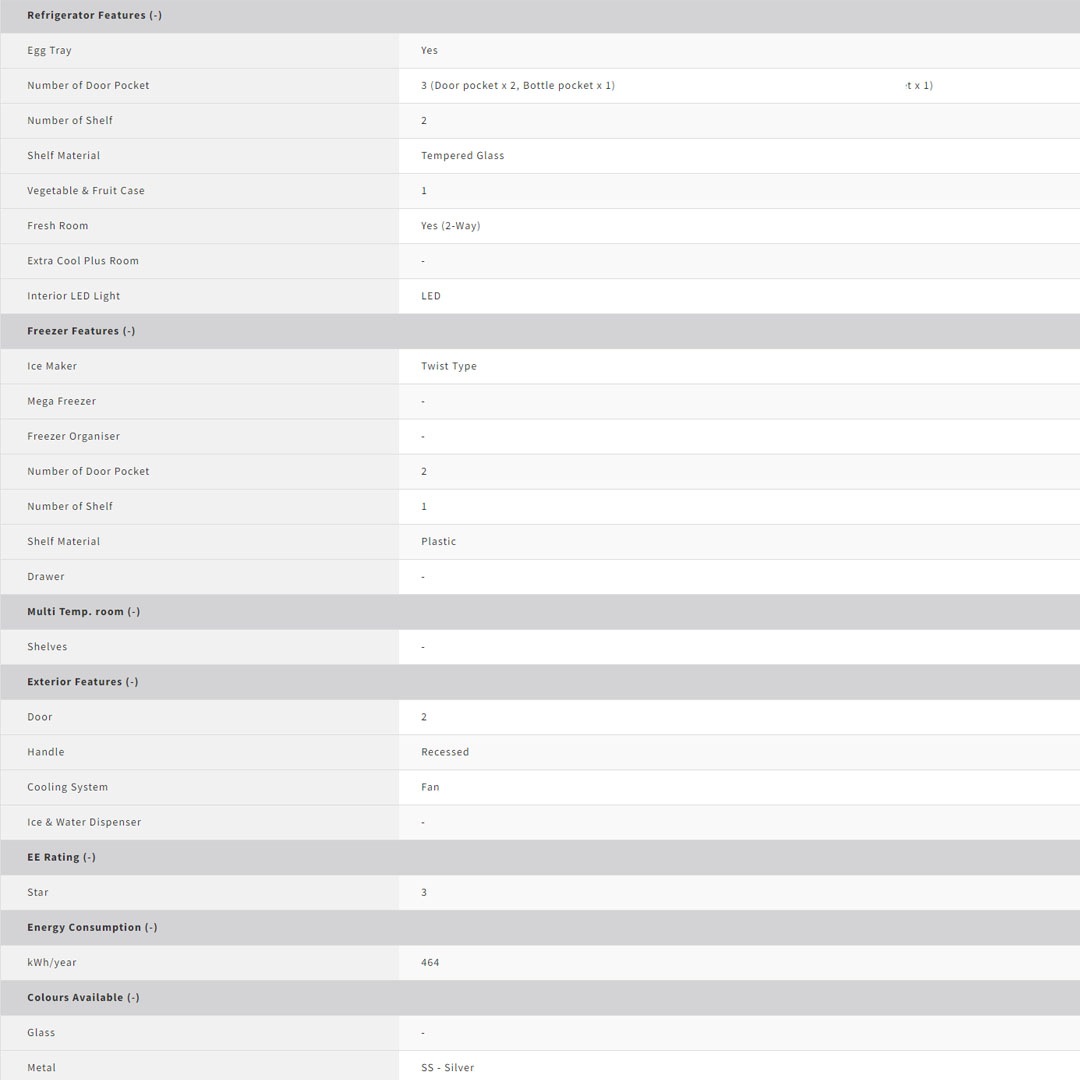
Task: Click the Mega Freezer row label
Action: [61, 401]
